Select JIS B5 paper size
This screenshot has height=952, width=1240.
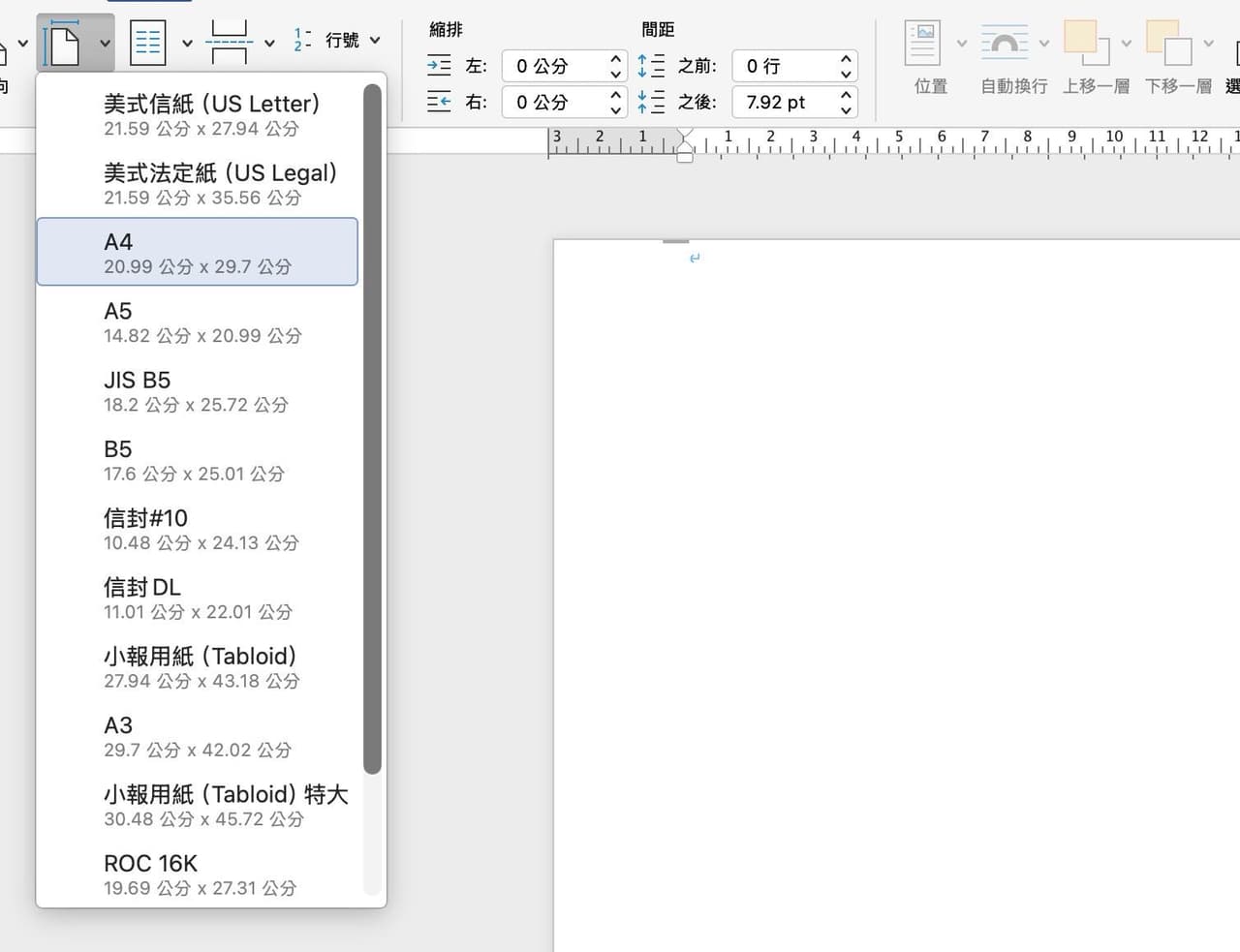tap(198, 390)
